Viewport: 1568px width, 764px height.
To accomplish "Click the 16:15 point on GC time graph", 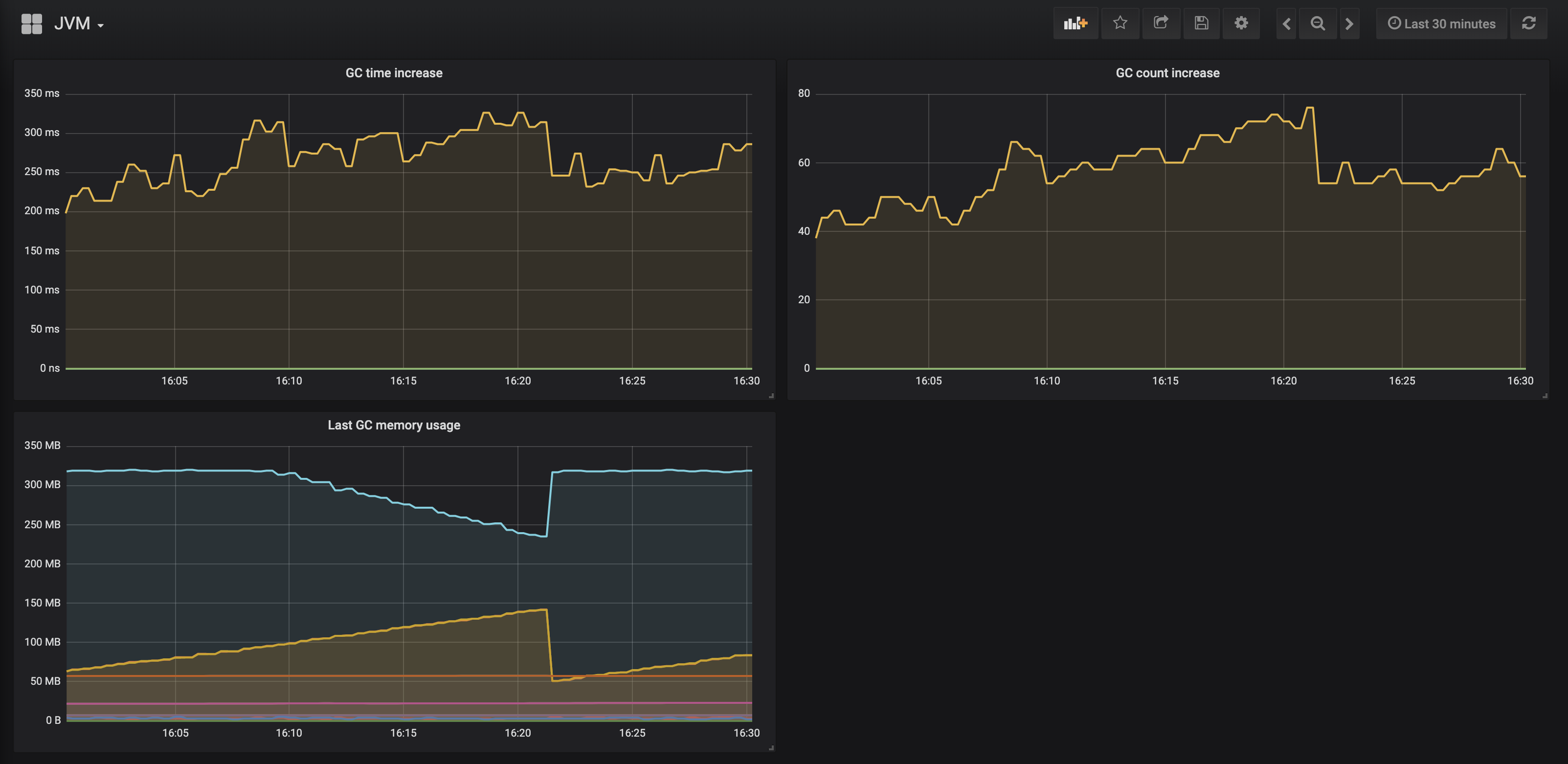I will pyautogui.click(x=403, y=161).
